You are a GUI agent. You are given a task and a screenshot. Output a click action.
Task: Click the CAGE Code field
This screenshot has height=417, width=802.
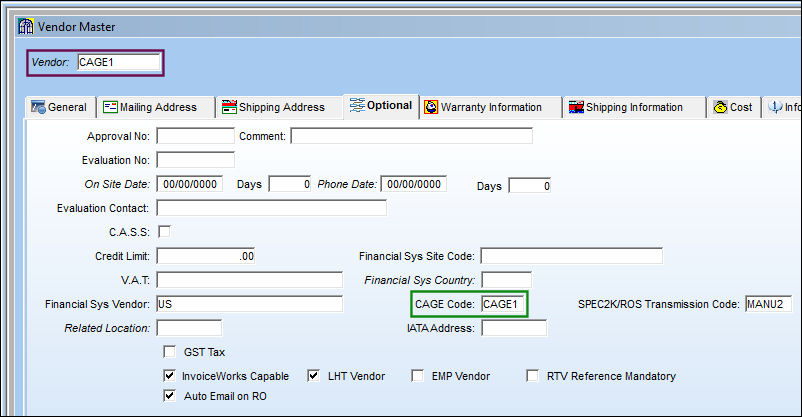click(502, 304)
